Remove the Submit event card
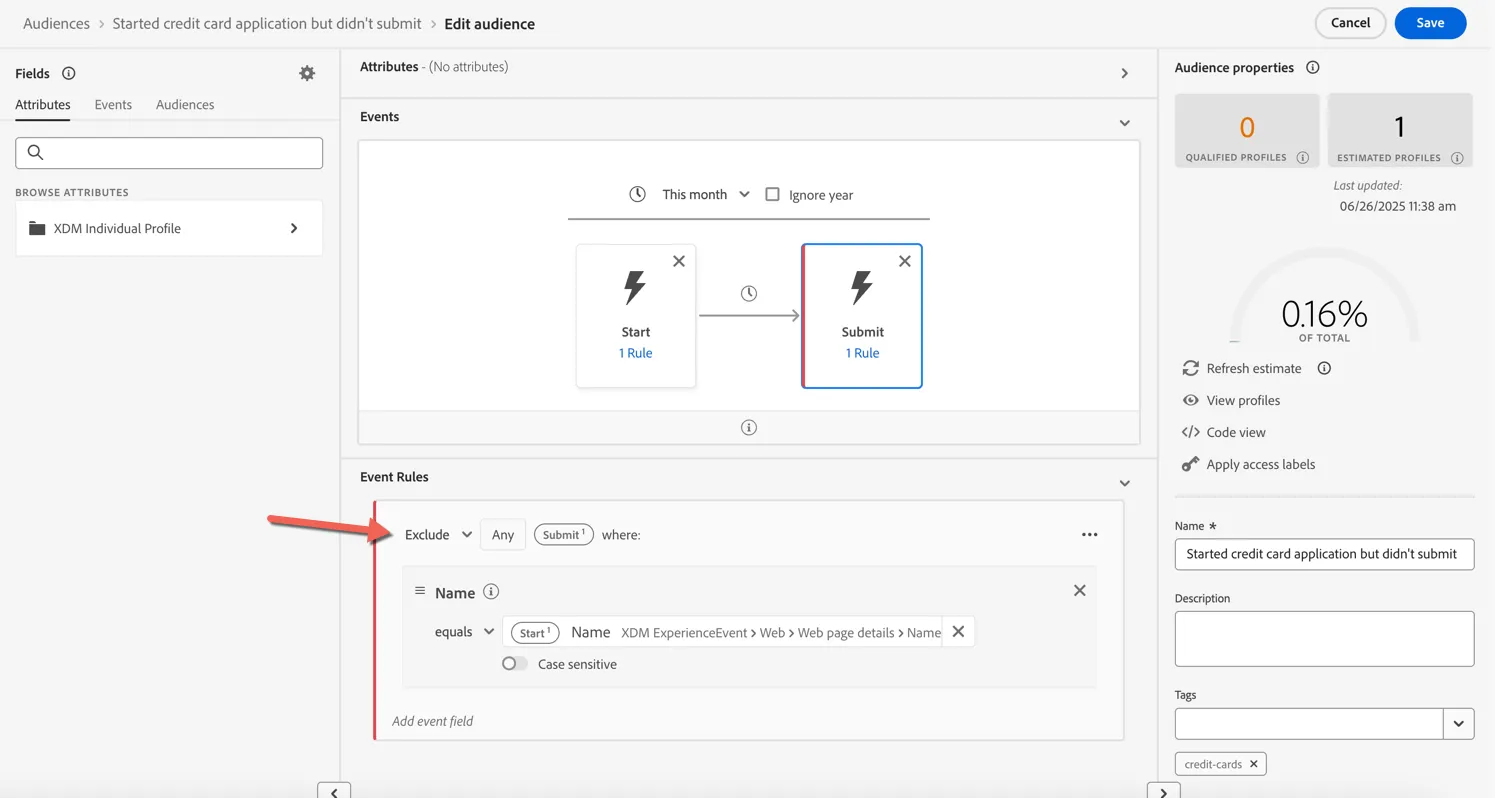Screen dimensions: 1495x798 (905, 261)
